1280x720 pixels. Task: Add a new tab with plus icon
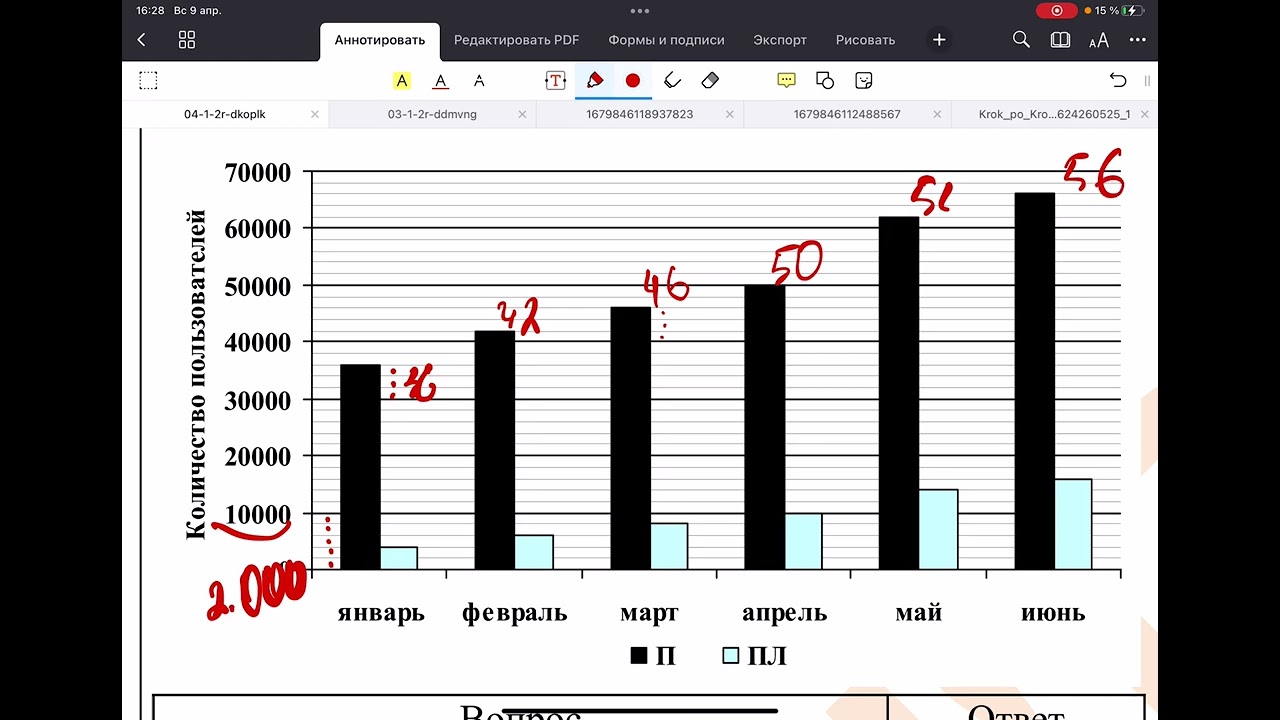coord(939,40)
